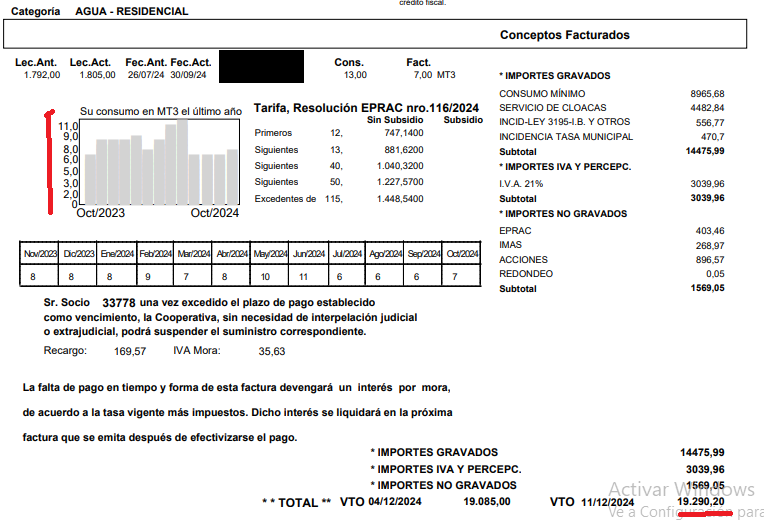Image resolution: width=764 pixels, height=527 pixels.
Task: Click the Primeros rate 747,1400
Action: tap(403, 133)
